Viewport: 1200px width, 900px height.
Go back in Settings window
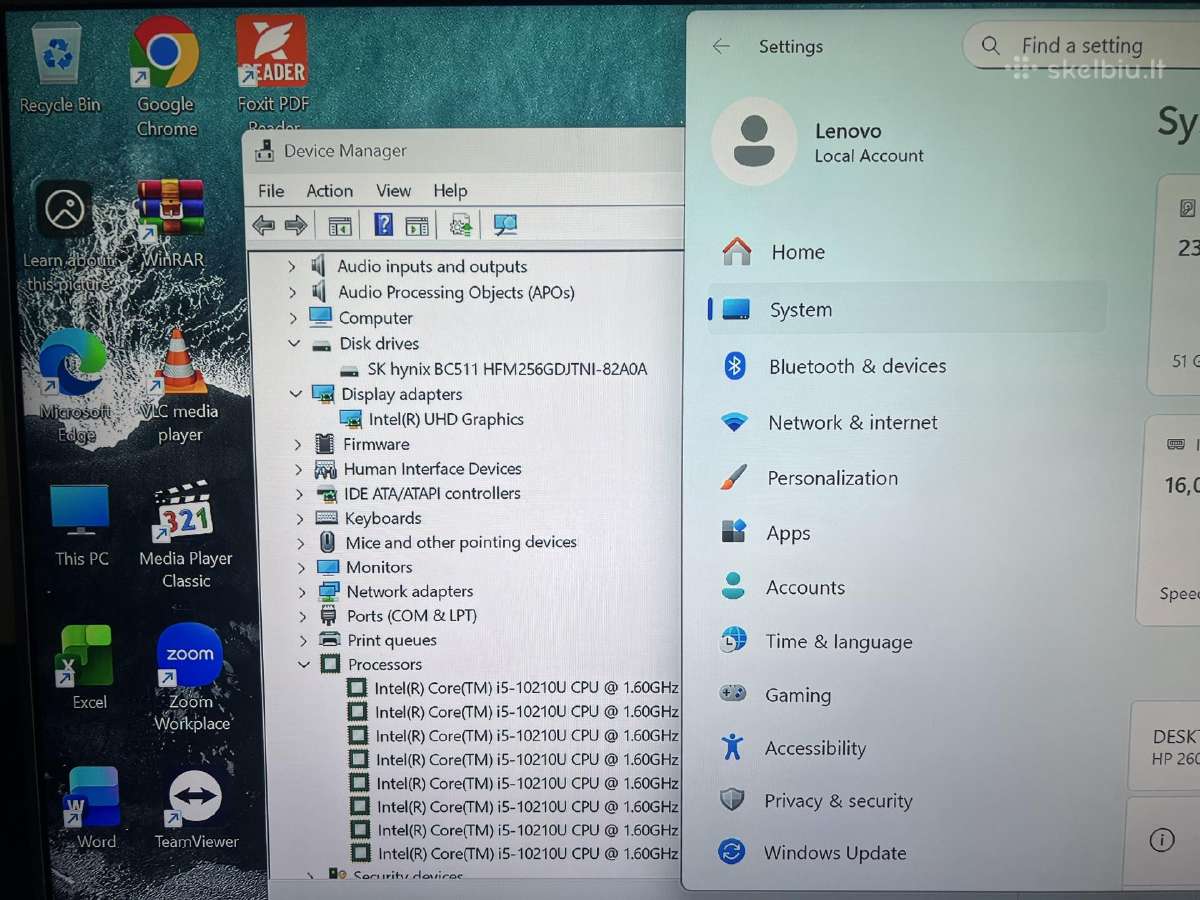721,46
